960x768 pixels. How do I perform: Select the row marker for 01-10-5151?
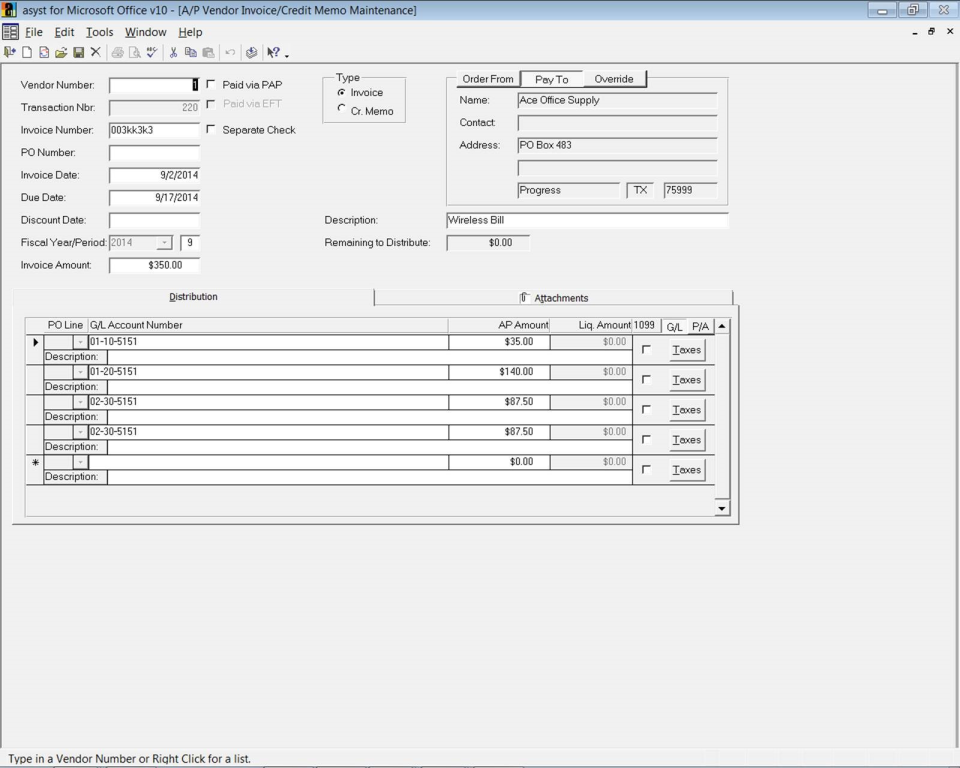click(36, 342)
